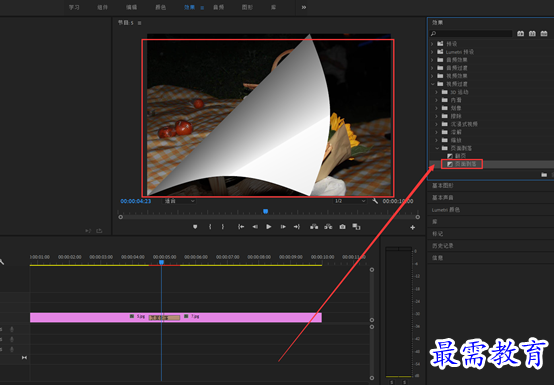The height and width of the screenshot is (385, 554).
Task: Click the Program Monitor blue playhead
Action: click(265, 211)
